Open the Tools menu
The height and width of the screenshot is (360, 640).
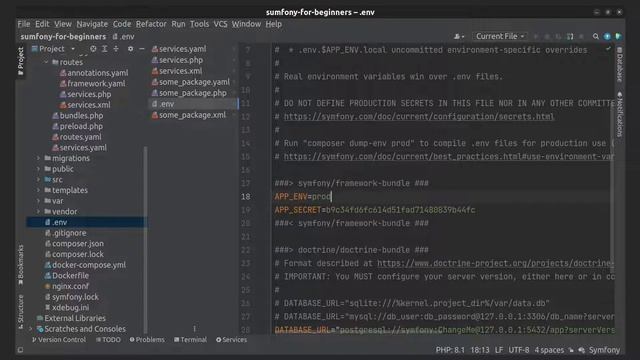tap(199, 24)
